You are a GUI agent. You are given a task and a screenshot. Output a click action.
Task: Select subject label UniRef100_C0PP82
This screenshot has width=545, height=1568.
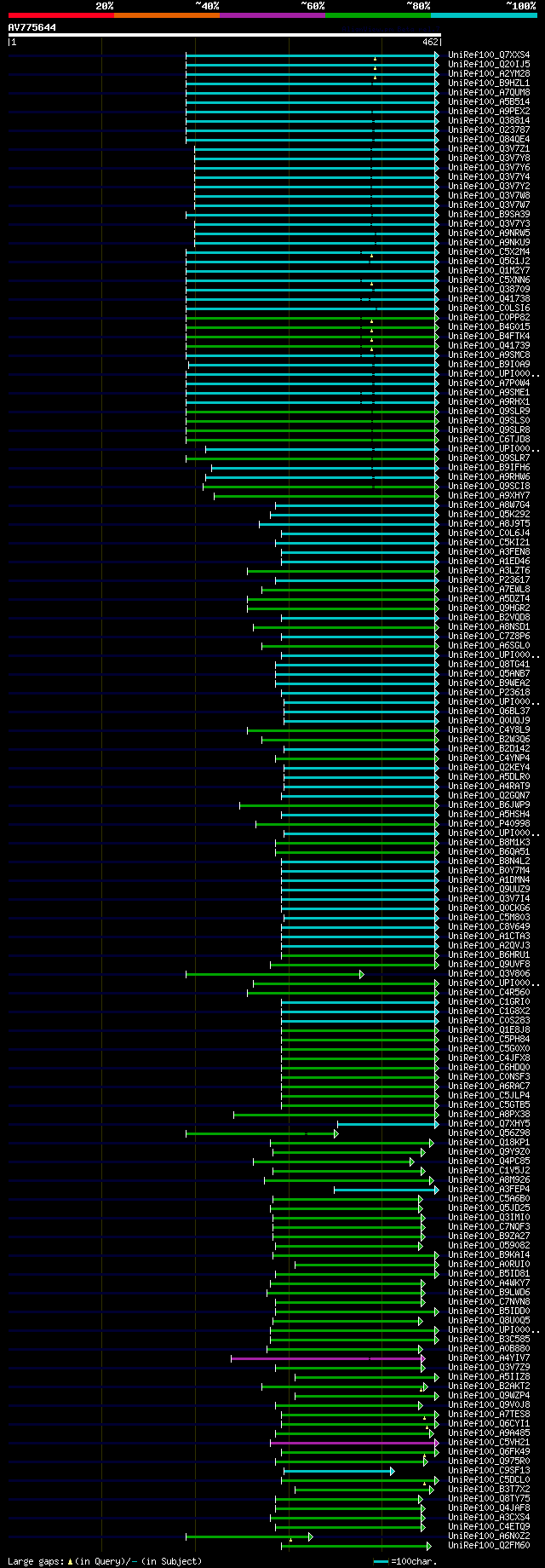click(489, 317)
